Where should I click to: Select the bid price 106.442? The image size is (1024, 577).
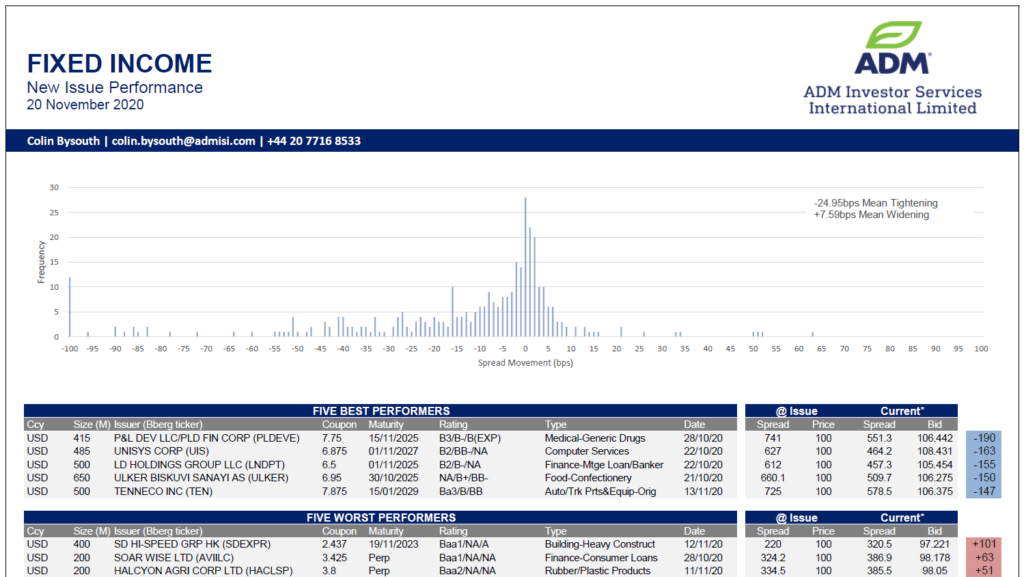click(935, 439)
